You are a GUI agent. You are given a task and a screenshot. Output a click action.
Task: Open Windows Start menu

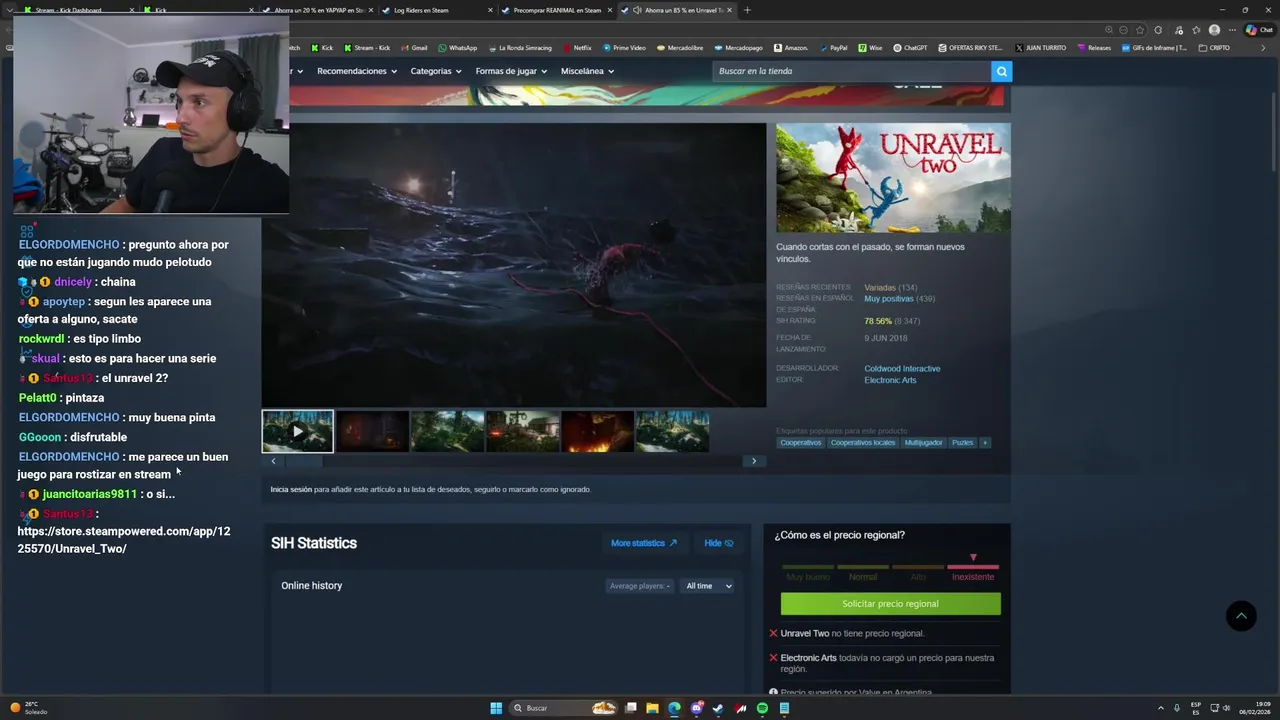[x=496, y=708]
